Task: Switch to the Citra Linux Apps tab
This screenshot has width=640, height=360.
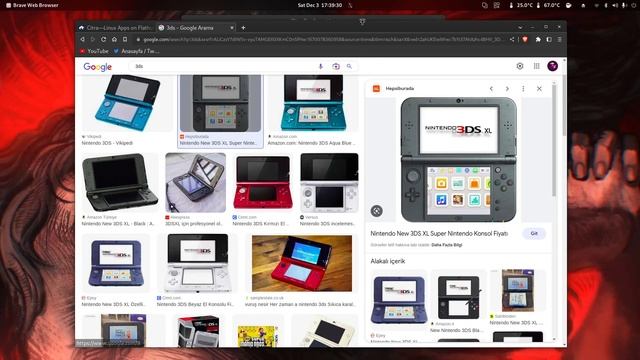Action: 116,28
